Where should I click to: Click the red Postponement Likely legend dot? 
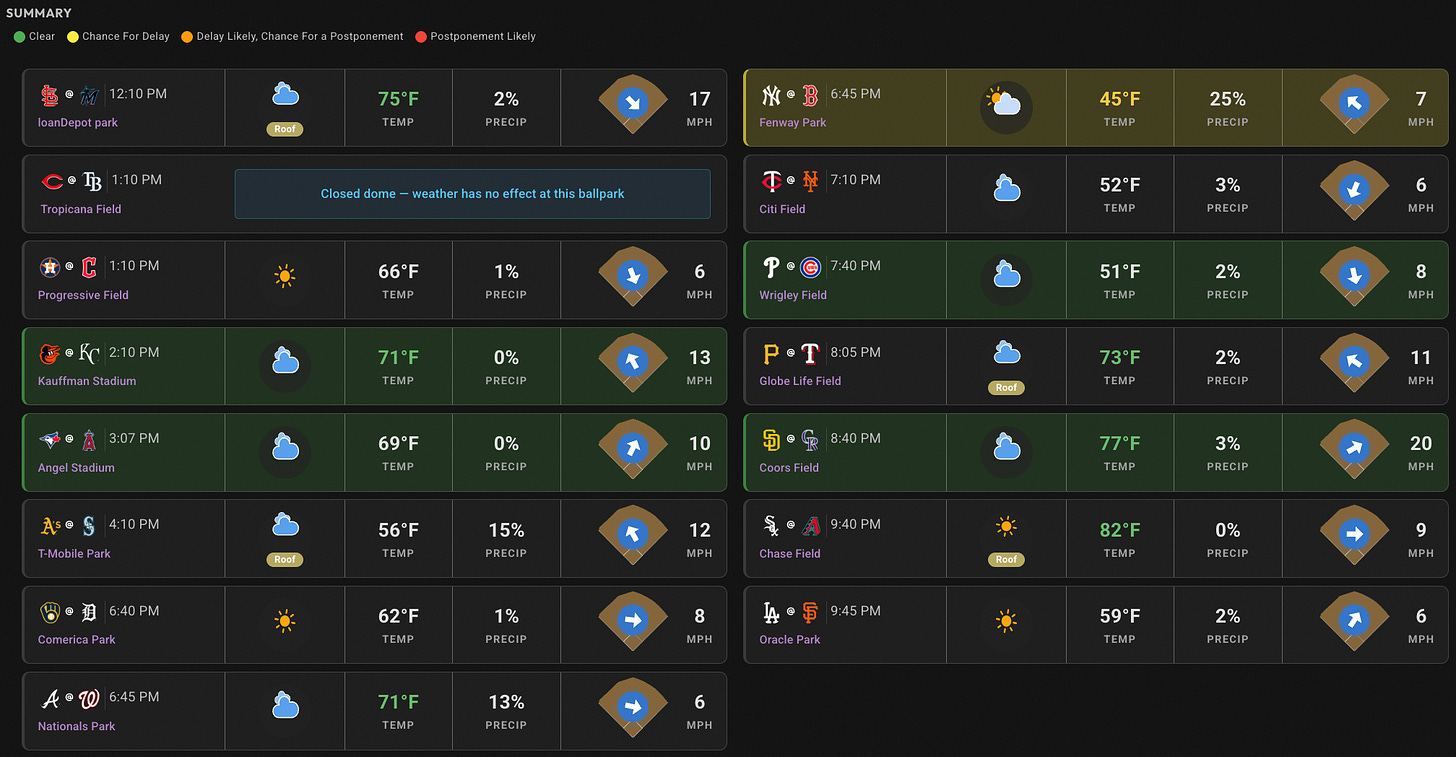pyautogui.click(x=421, y=36)
